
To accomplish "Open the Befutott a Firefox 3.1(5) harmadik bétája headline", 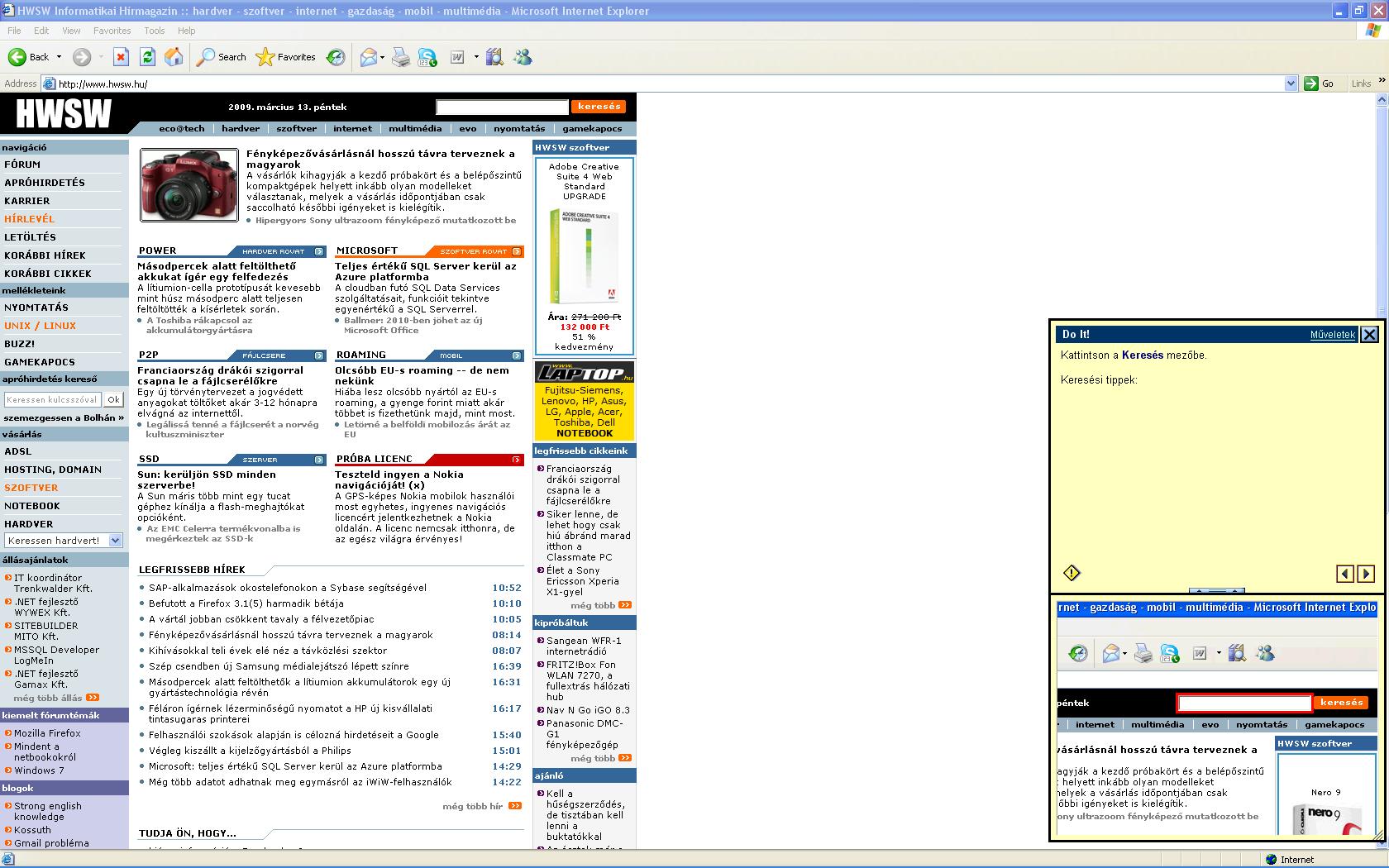I will 246,603.
